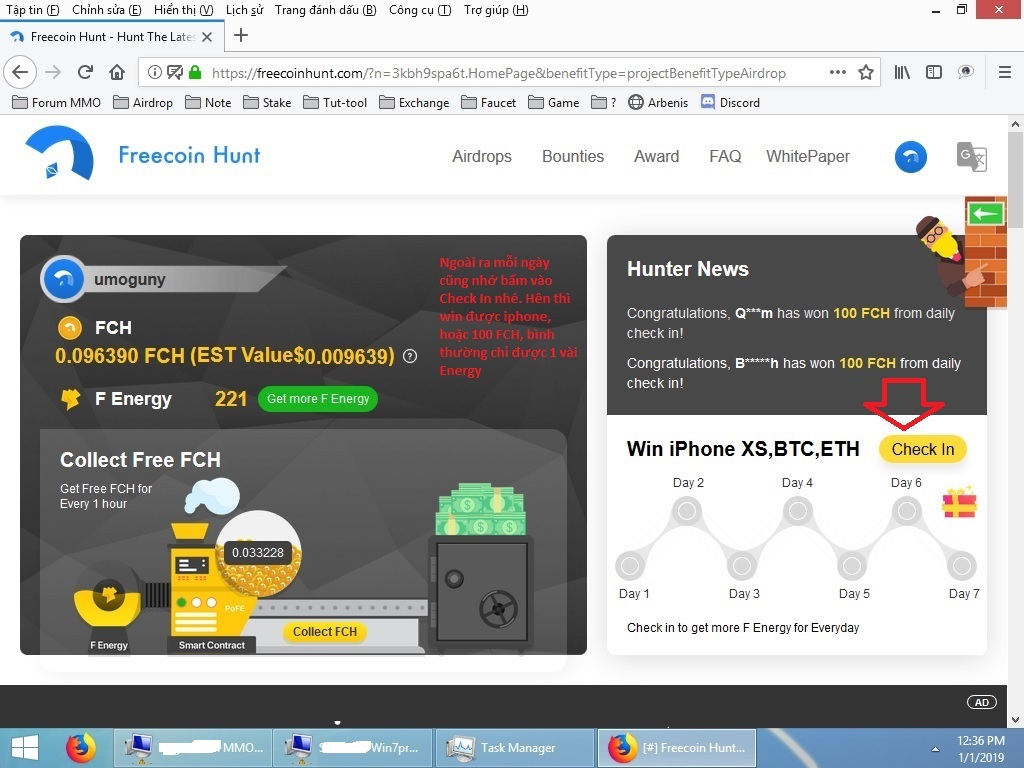Open the Discord bookmark
The image size is (1024, 768).
(x=730, y=103)
